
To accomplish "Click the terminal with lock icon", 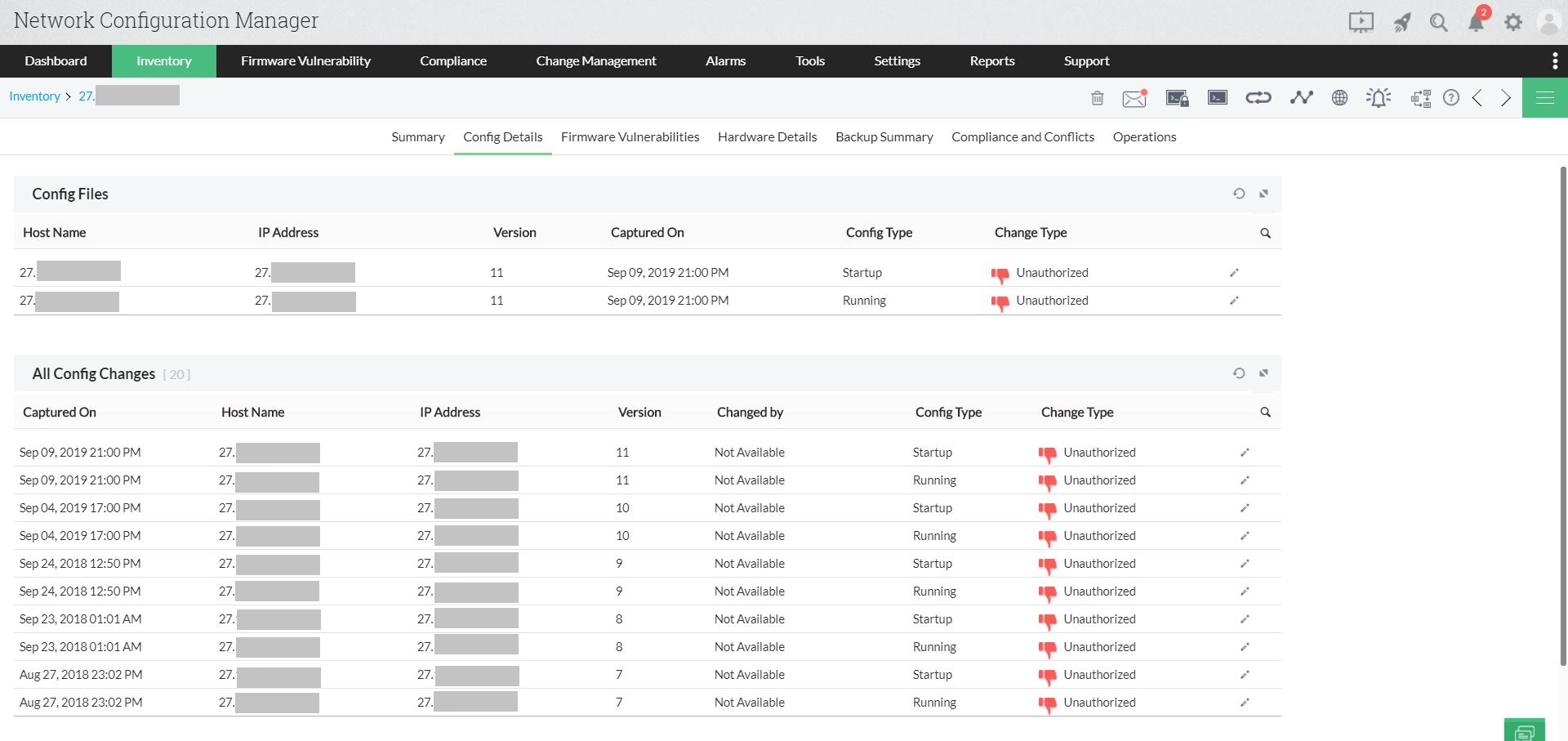I will click(1177, 98).
